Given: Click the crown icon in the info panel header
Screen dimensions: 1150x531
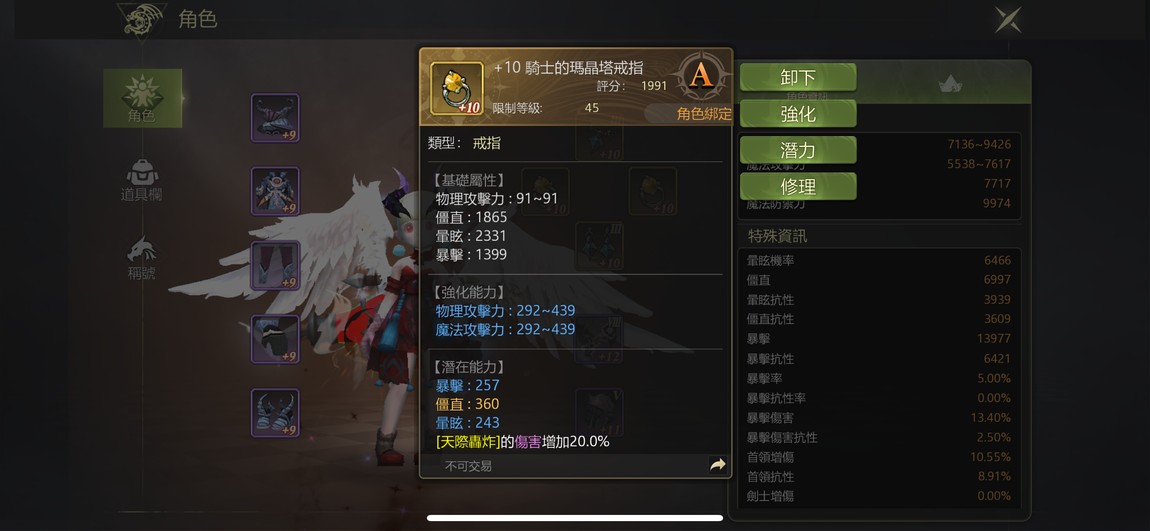Looking at the screenshot, I should 950,84.
